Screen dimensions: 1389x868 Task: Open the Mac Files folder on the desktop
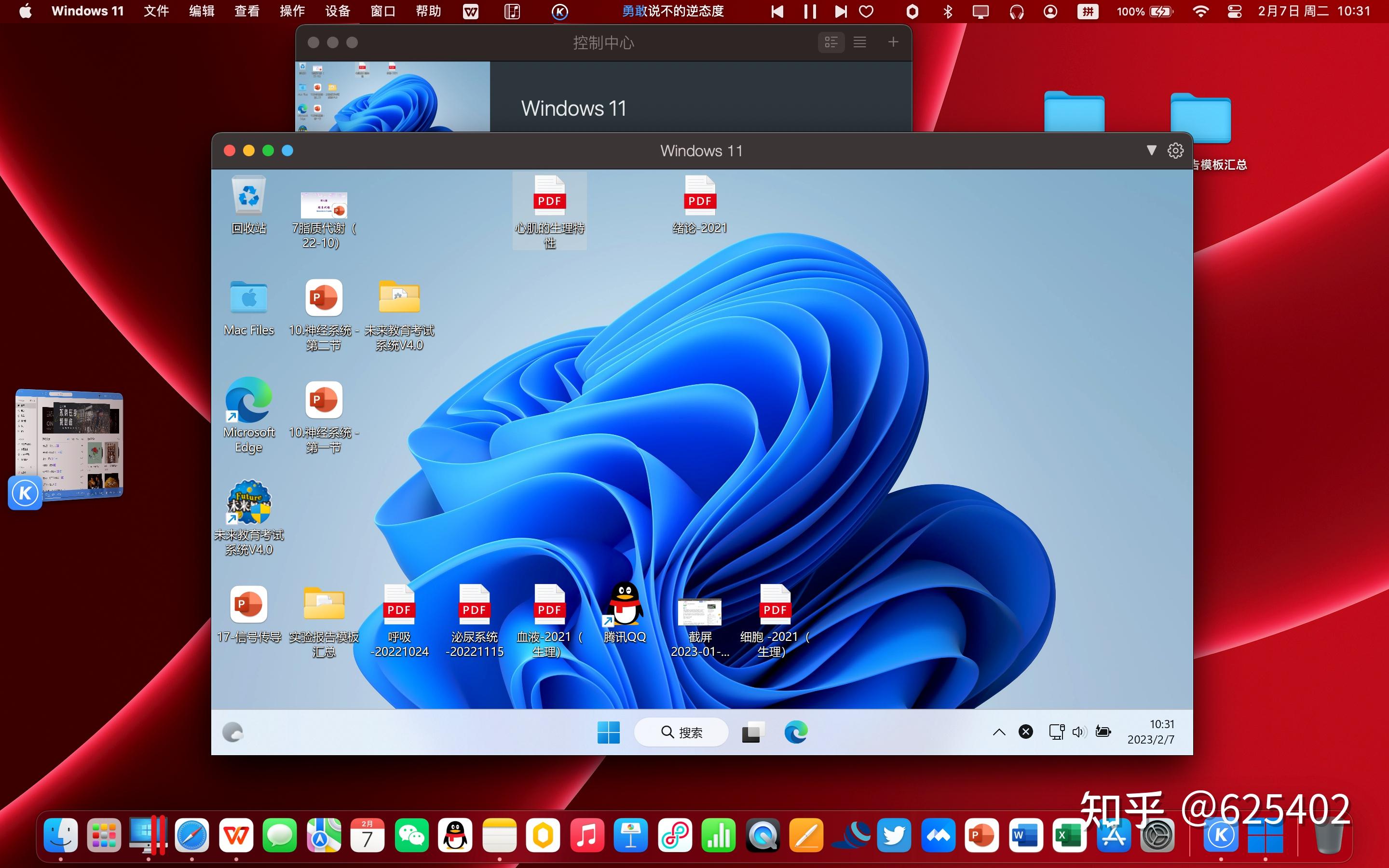pyautogui.click(x=248, y=298)
